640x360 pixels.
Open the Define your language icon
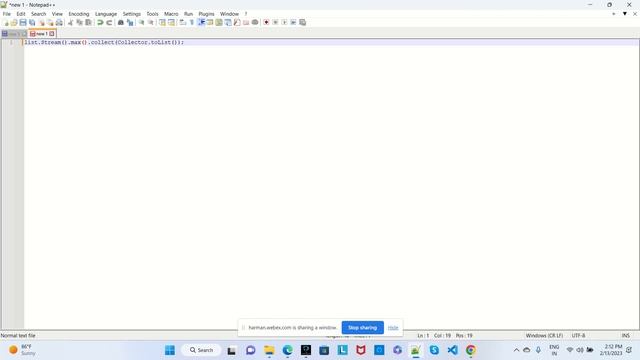(210, 22)
